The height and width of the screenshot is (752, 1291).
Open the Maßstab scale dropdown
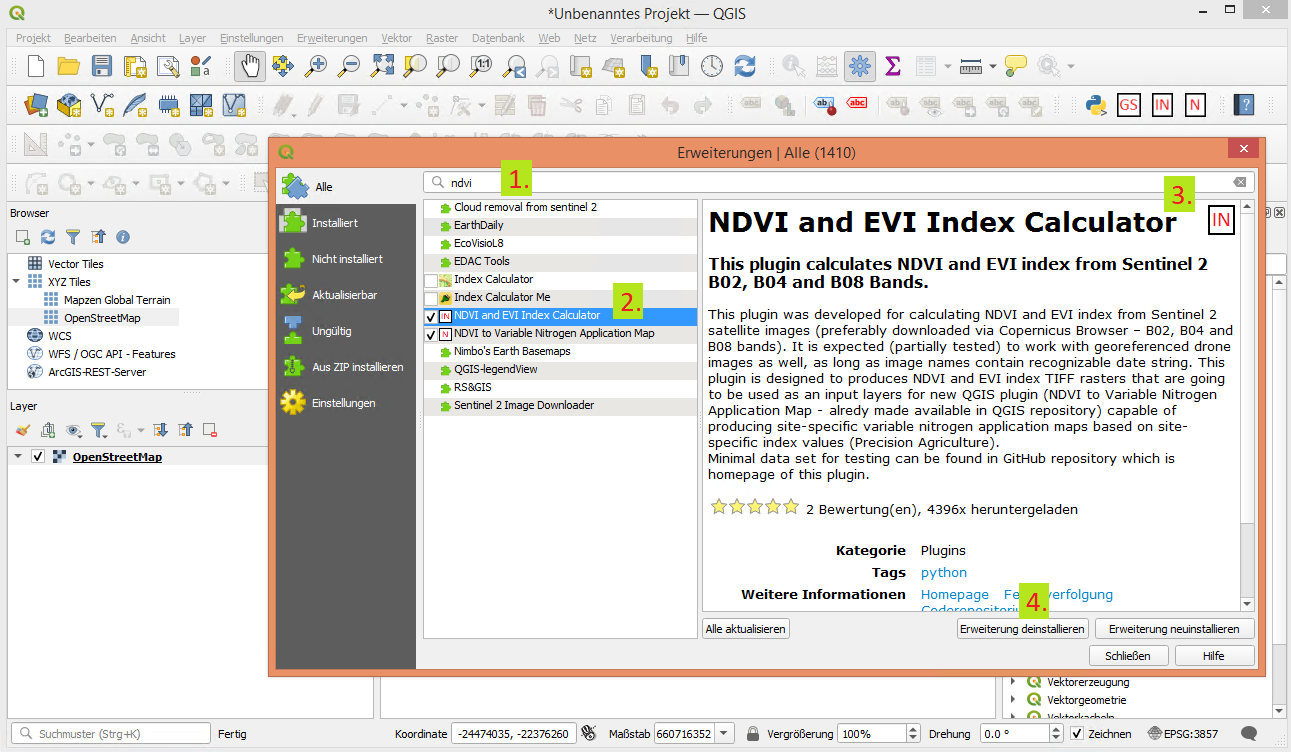725,734
